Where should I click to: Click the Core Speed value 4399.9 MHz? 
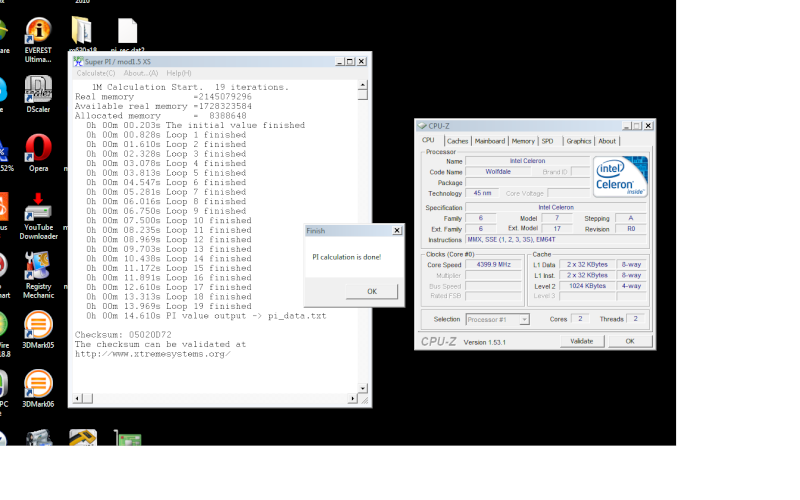(493, 265)
